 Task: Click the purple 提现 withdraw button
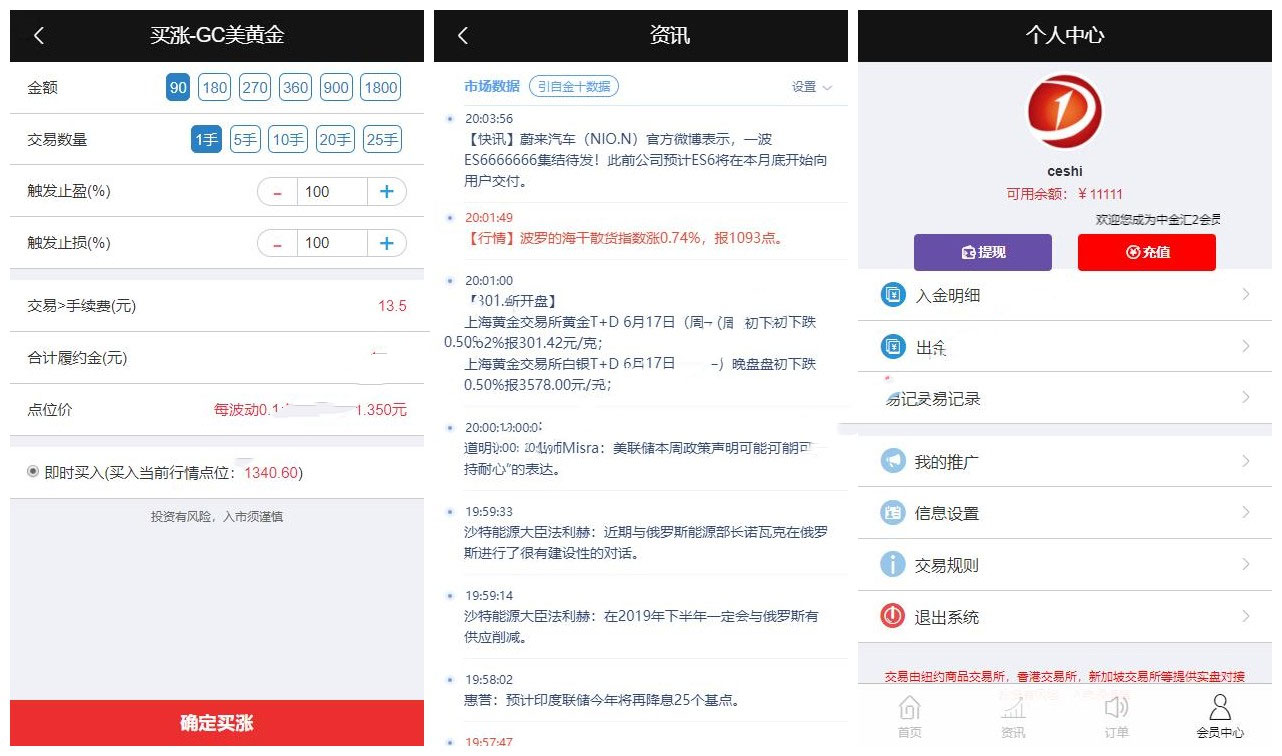pyautogui.click(x=982, y=252)
